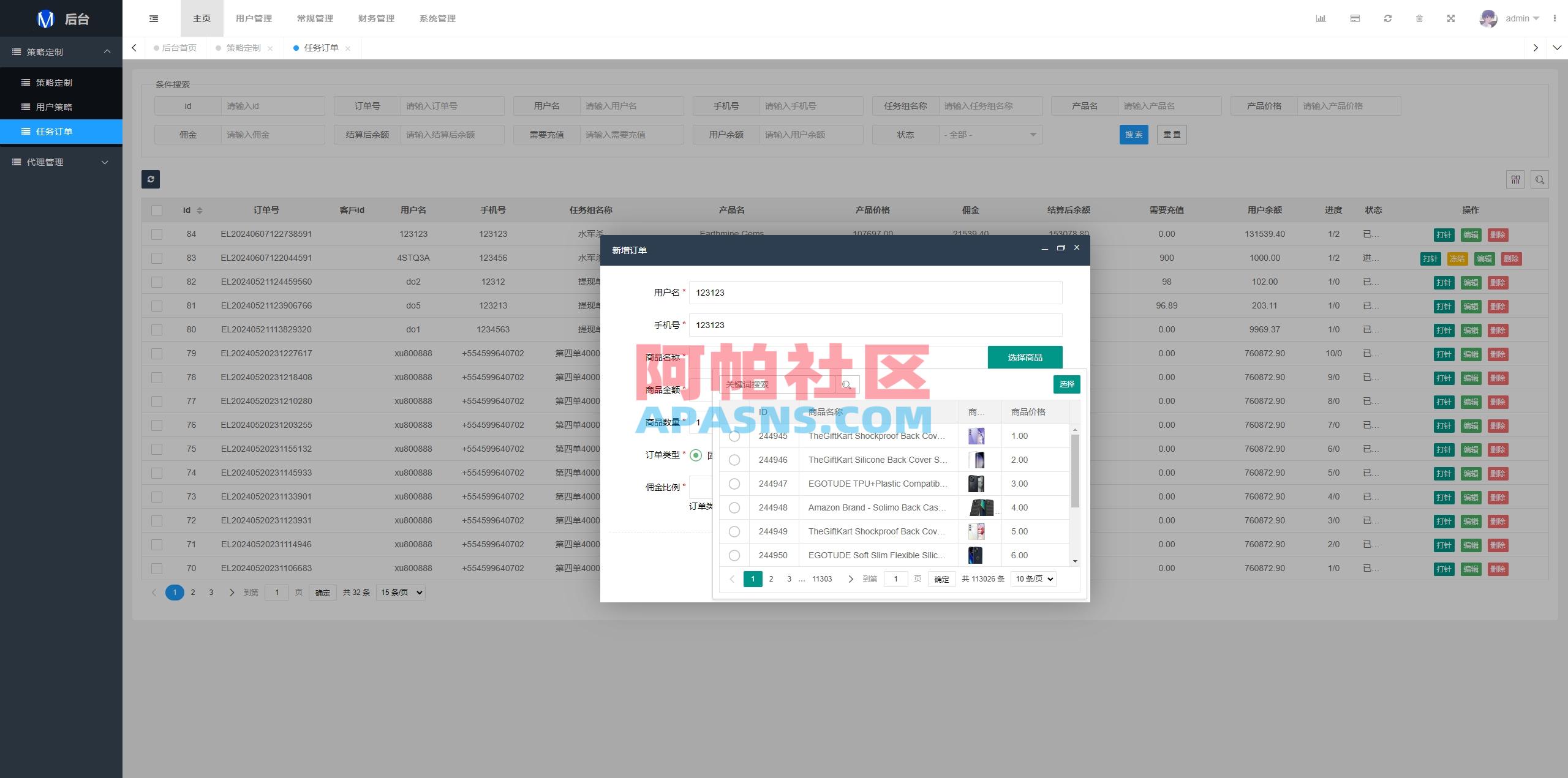Click the 选择商品 product picker button
Viewport: 1568px width, 778px height.
point(1025,357)
